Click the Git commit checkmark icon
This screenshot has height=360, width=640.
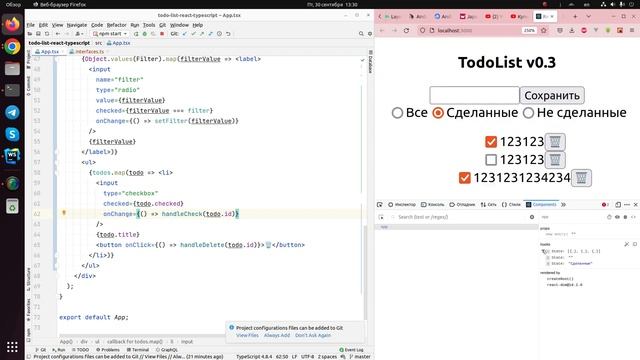tap(193, 34)
